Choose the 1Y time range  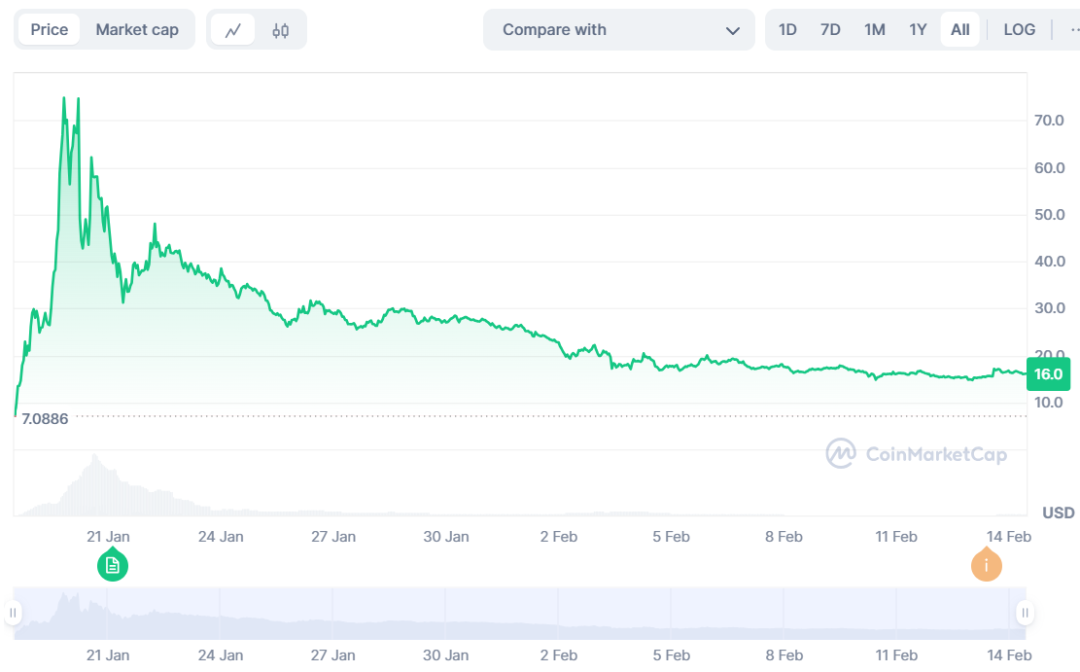coord(918,30)
